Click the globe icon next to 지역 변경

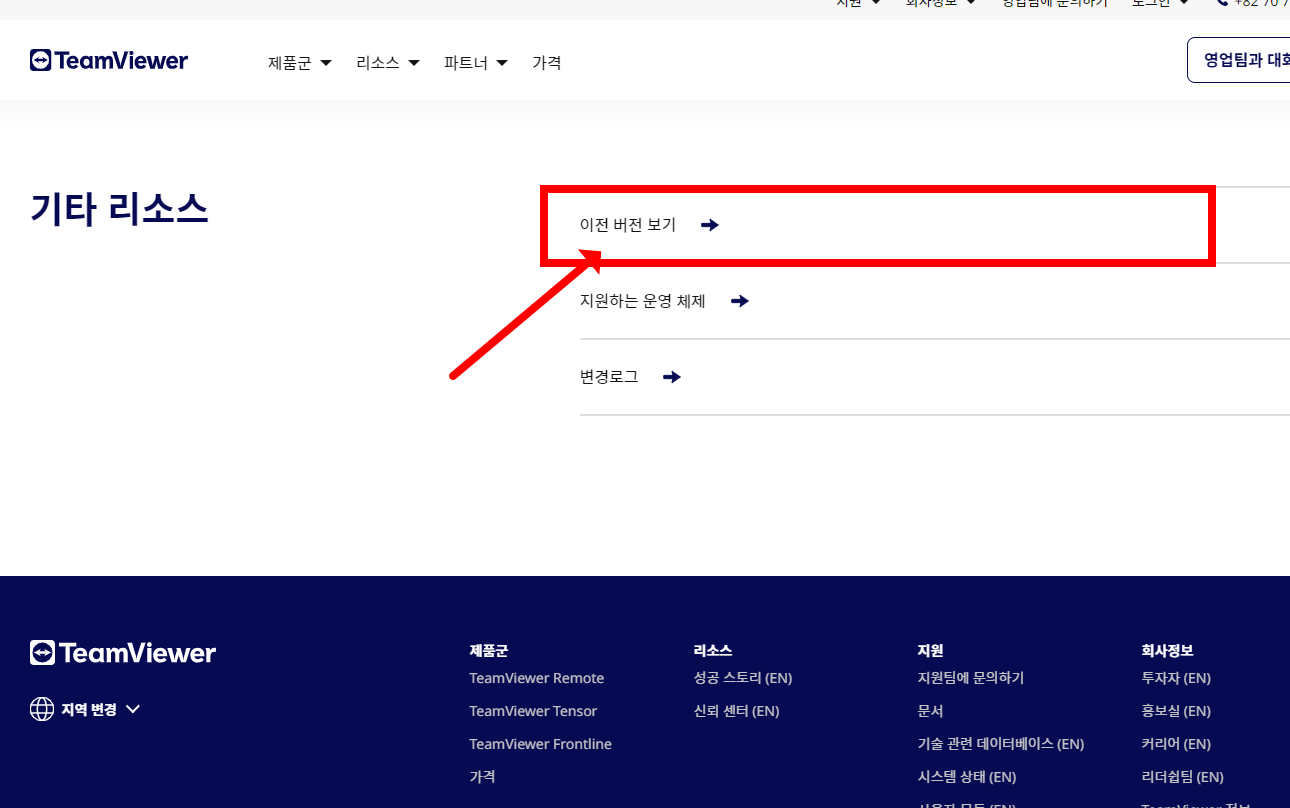click(42, 708)
